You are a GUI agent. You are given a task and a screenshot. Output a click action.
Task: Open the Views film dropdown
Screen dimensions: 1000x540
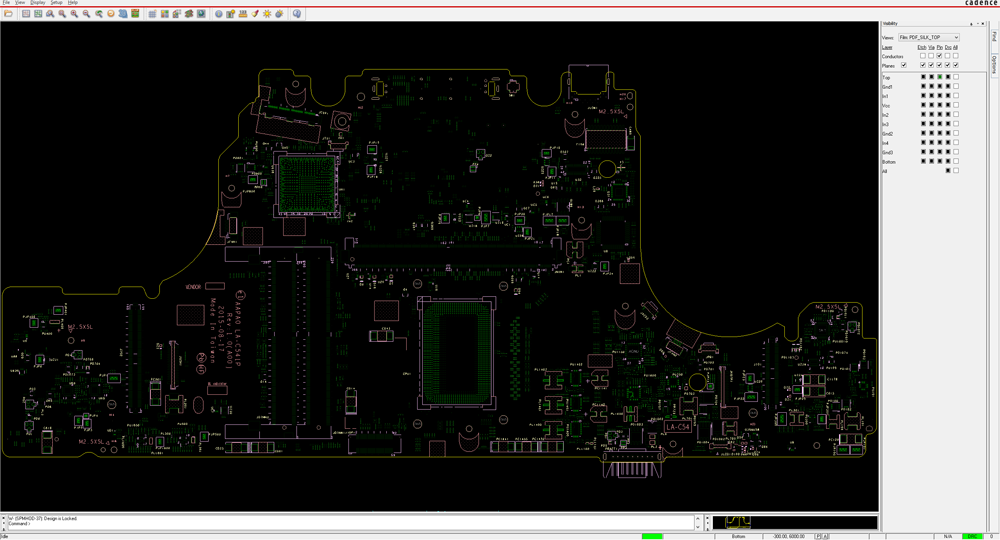click(929, 37)
